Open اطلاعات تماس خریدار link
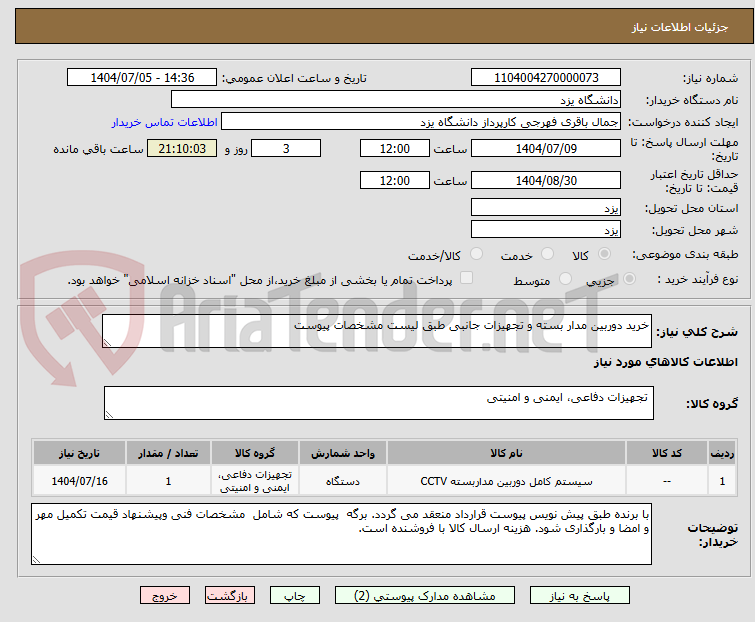This screenshot has width=755, height=622. (x=165, y=122)
